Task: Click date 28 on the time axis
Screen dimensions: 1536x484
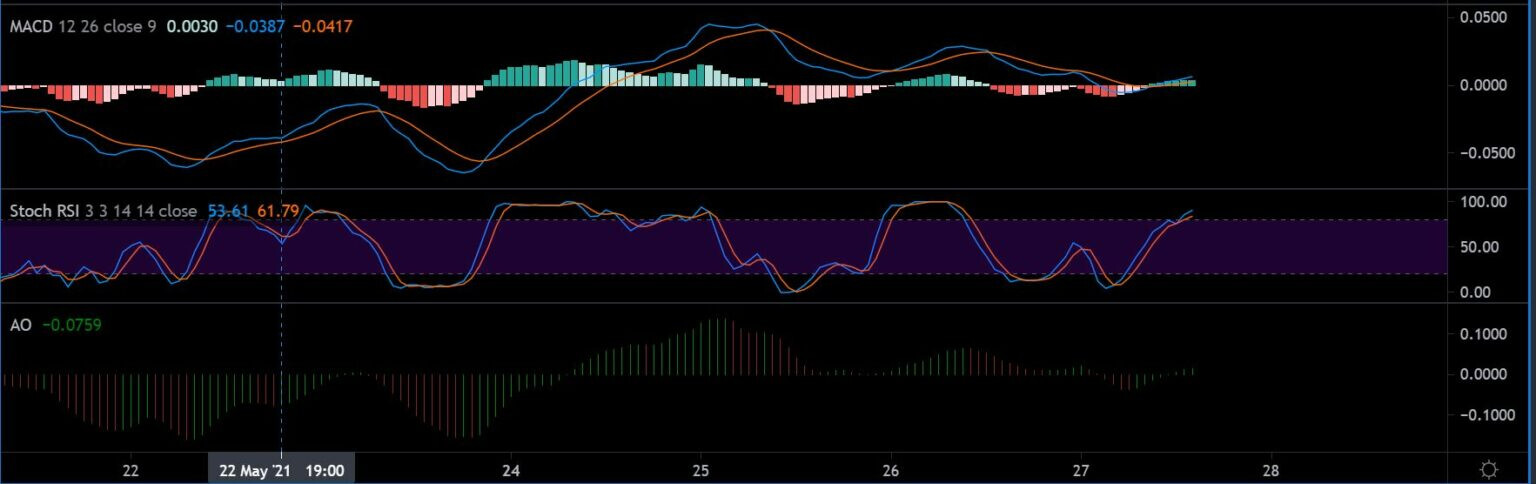Action: click(x=1271, y=469)
